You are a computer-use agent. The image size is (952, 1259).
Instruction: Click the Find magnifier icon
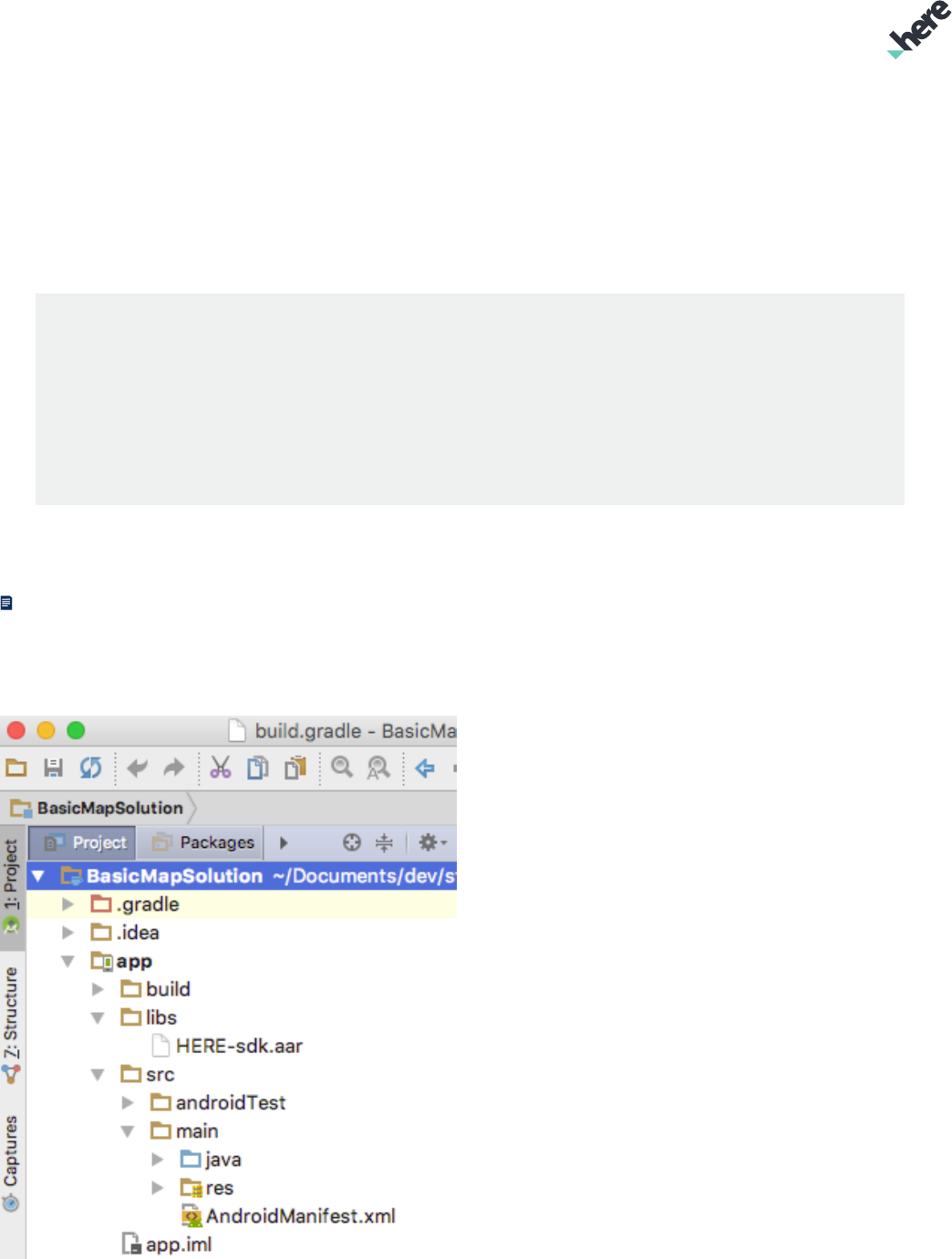342,768
